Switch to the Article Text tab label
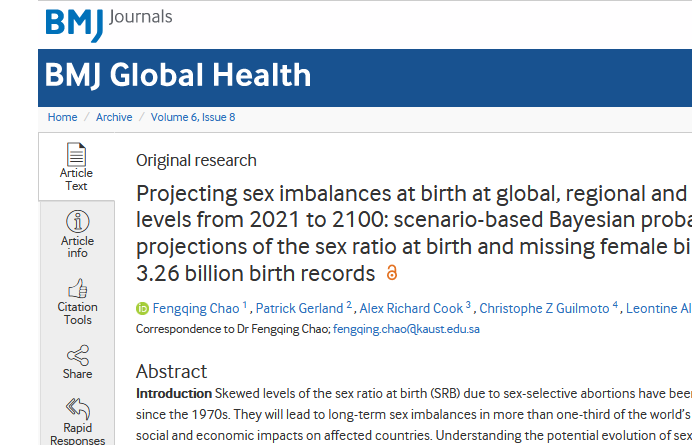The width and height of the screenshot is (692, 446). 77,180
